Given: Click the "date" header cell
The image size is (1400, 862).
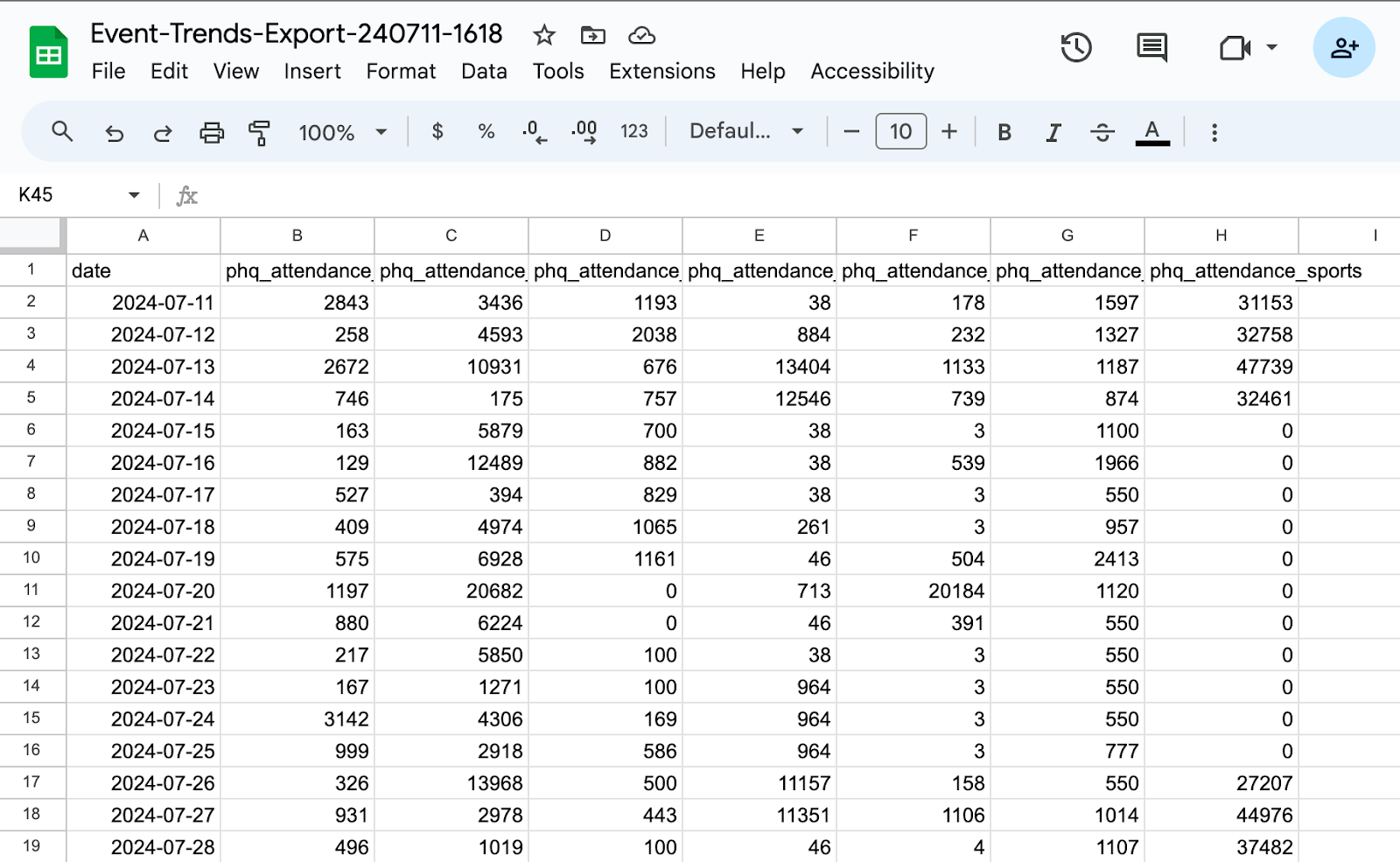Looking at the screenshot, I should click(x=143, y=270).
